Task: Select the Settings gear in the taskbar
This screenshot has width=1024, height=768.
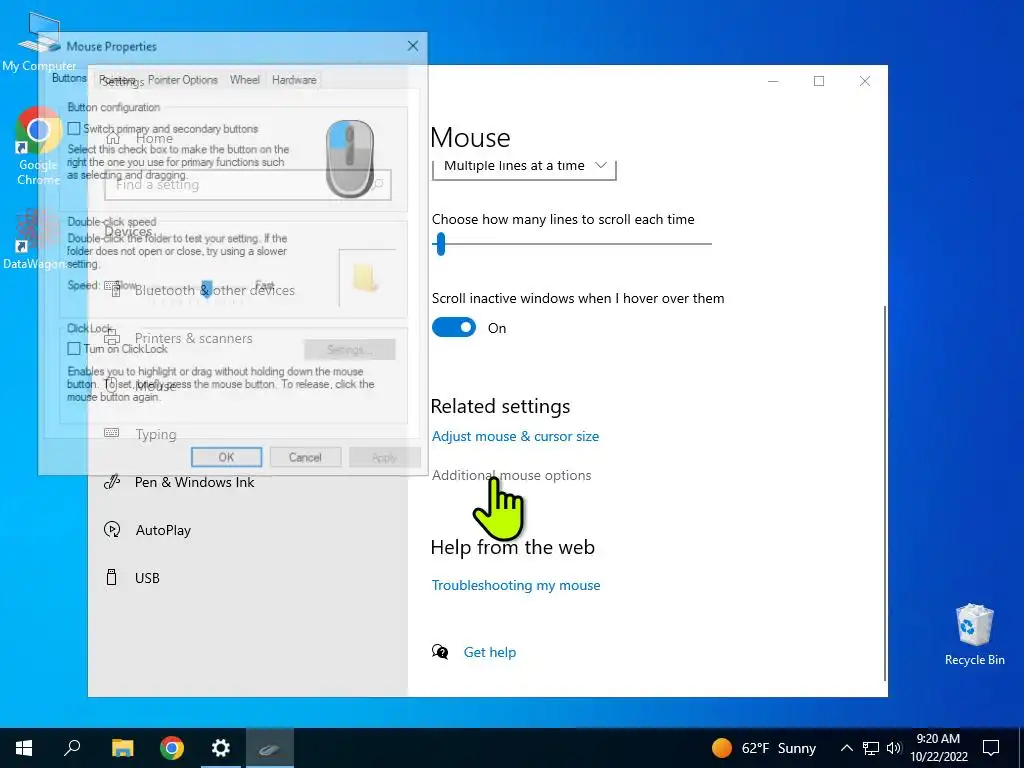Action: click(221, 748)
